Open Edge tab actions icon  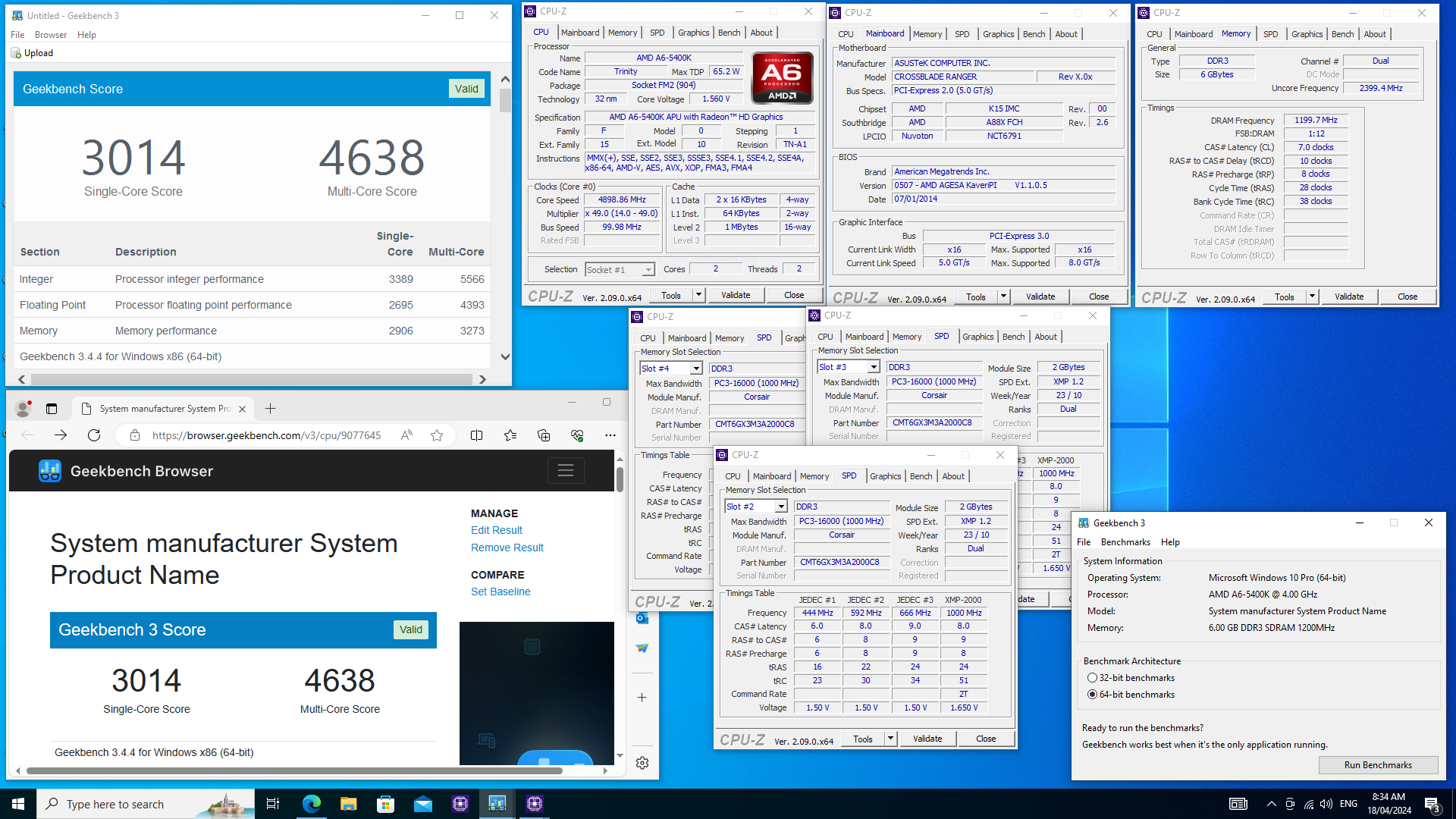pos(52,409)
